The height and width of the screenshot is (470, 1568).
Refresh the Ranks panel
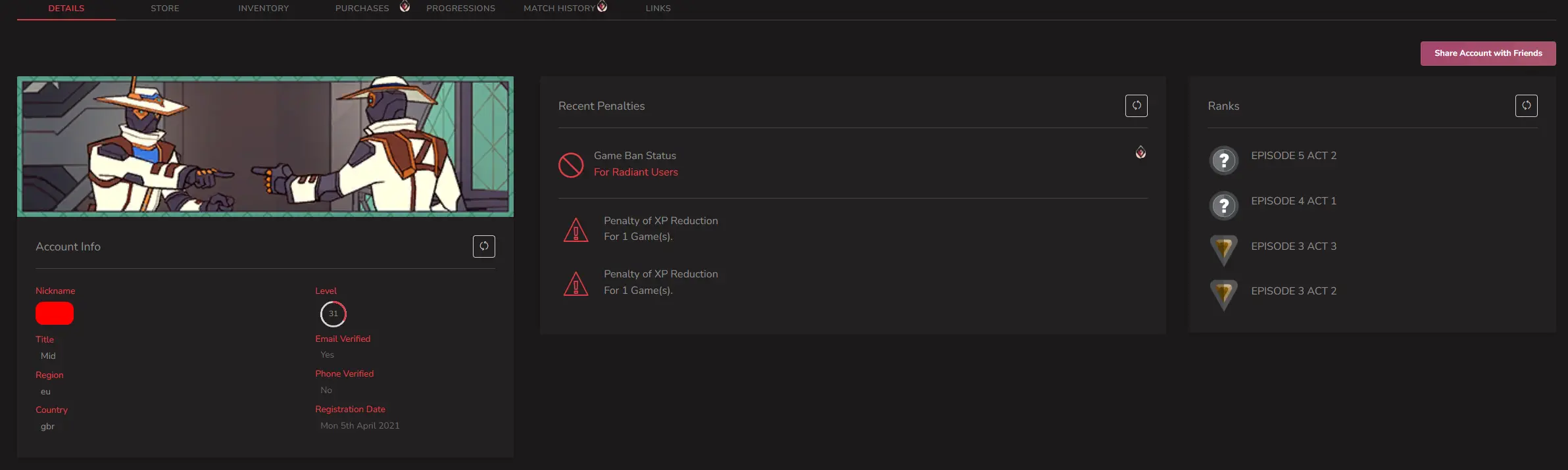1526,106
